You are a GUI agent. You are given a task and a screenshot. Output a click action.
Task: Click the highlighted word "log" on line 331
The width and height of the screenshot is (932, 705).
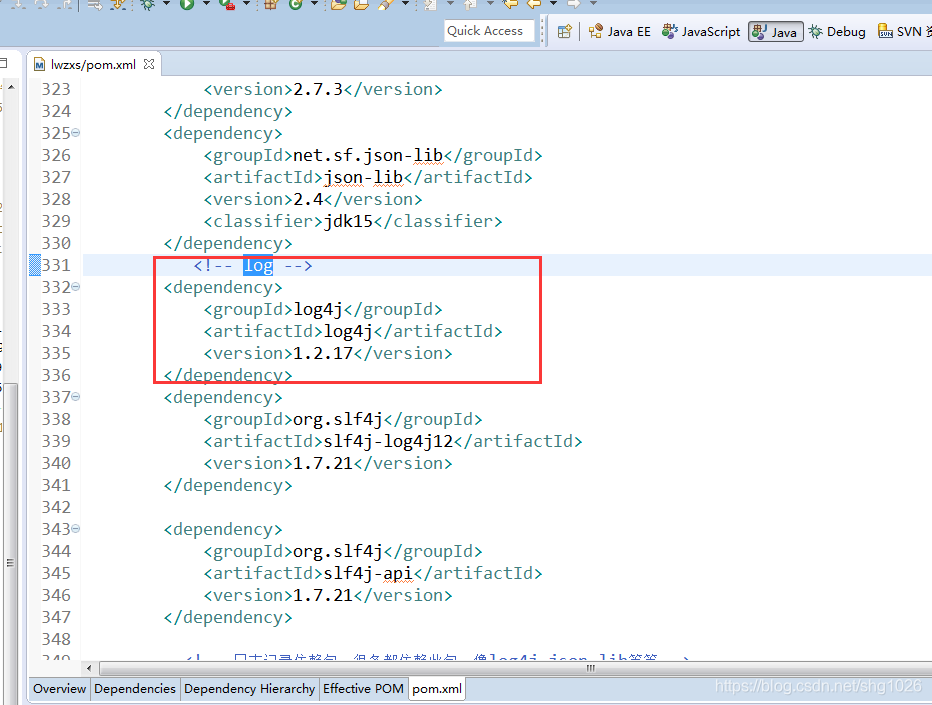click(258, 265)
